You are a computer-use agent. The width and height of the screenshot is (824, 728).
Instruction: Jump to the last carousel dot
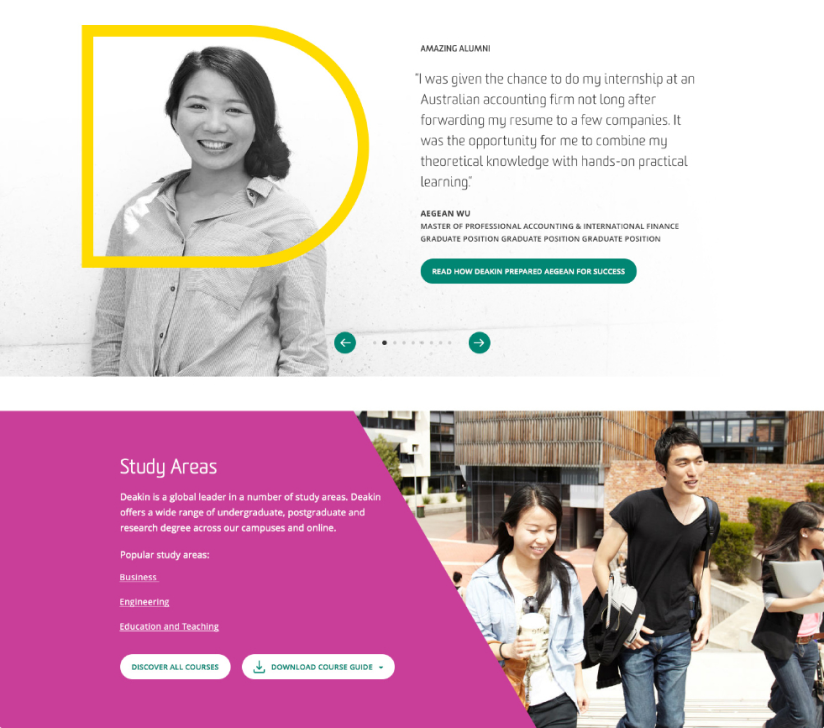click(450, 343)
